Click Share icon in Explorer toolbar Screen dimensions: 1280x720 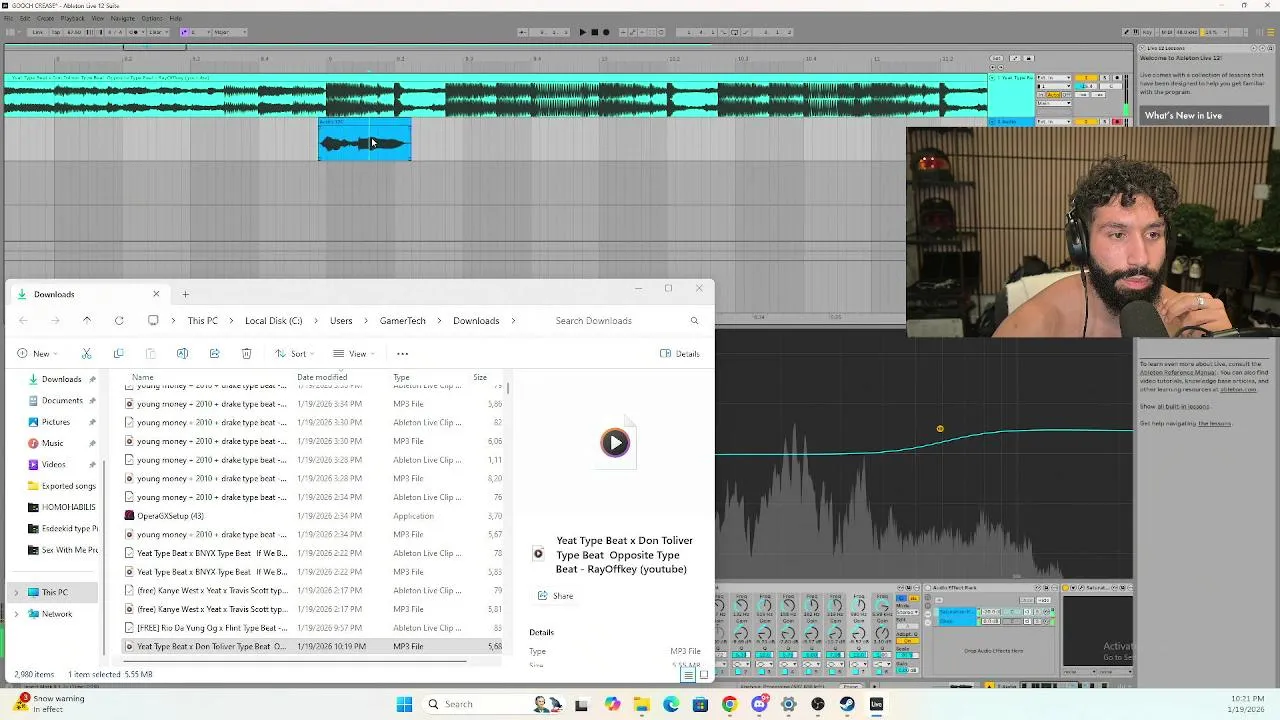tap(214, 353)
